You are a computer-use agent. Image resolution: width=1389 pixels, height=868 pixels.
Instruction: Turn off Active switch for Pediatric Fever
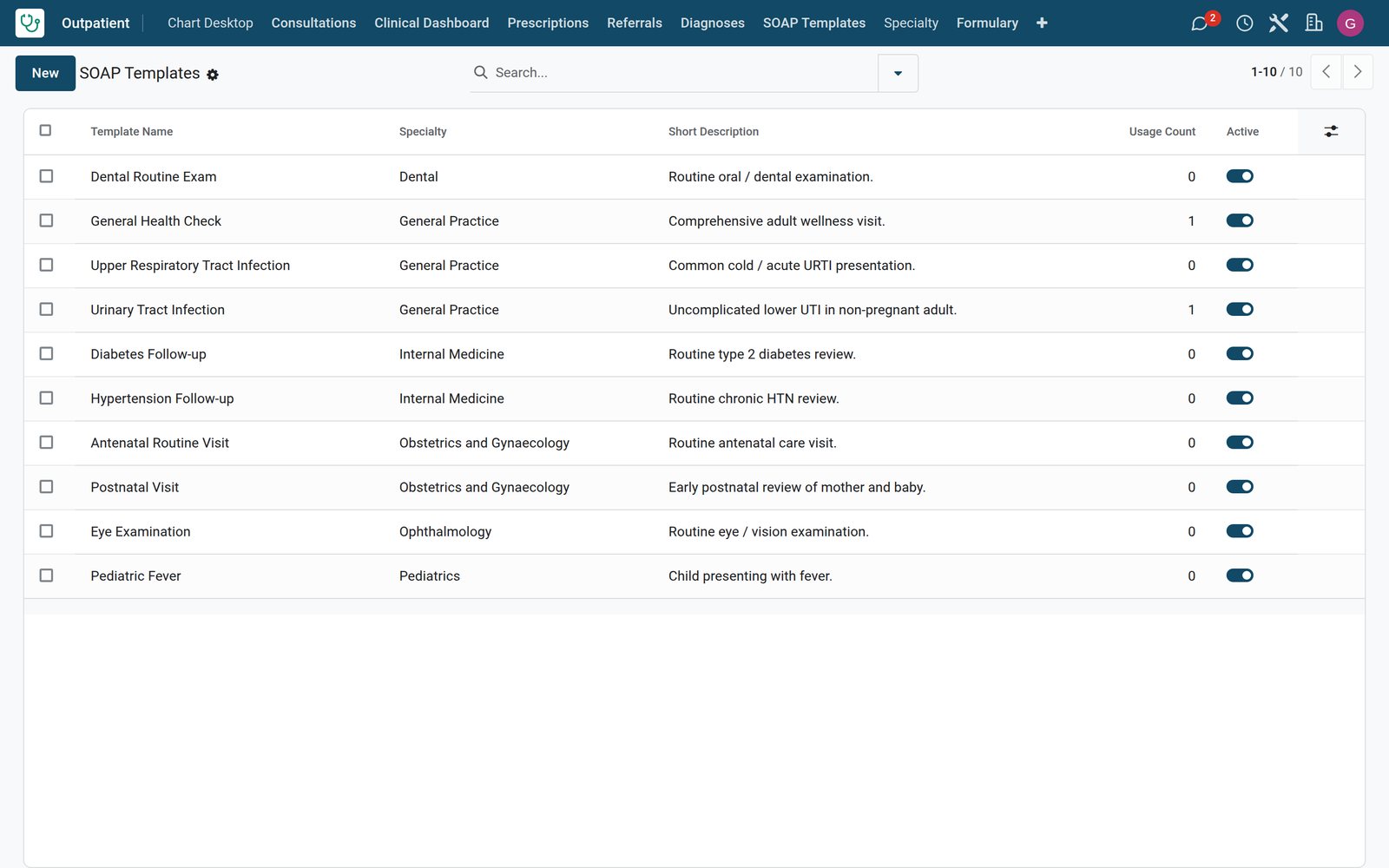pos(1240,575)
